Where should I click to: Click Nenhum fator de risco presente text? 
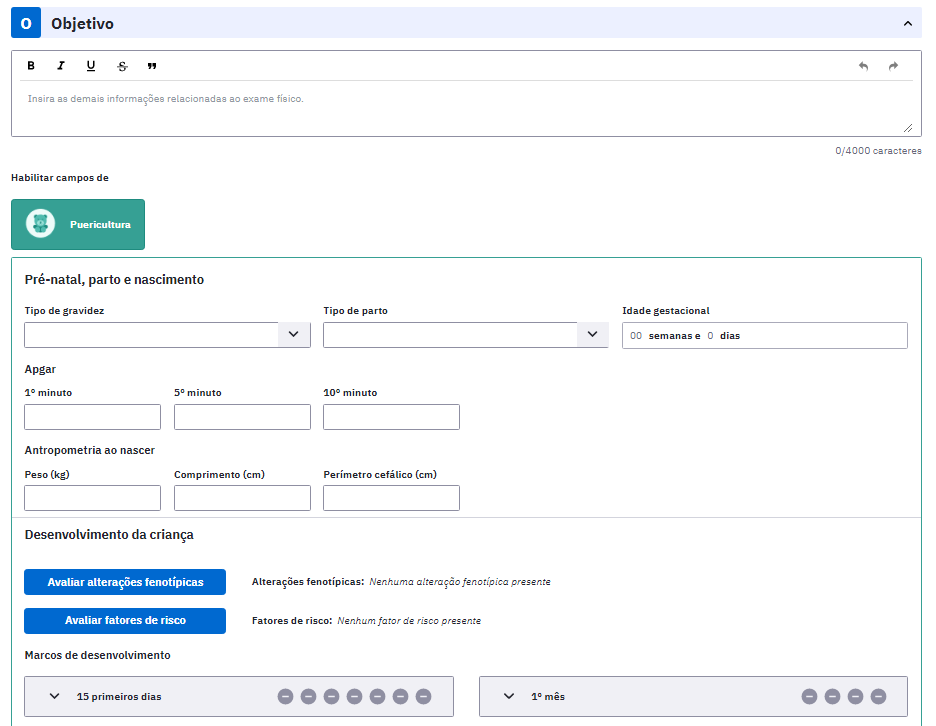point(409,621)
